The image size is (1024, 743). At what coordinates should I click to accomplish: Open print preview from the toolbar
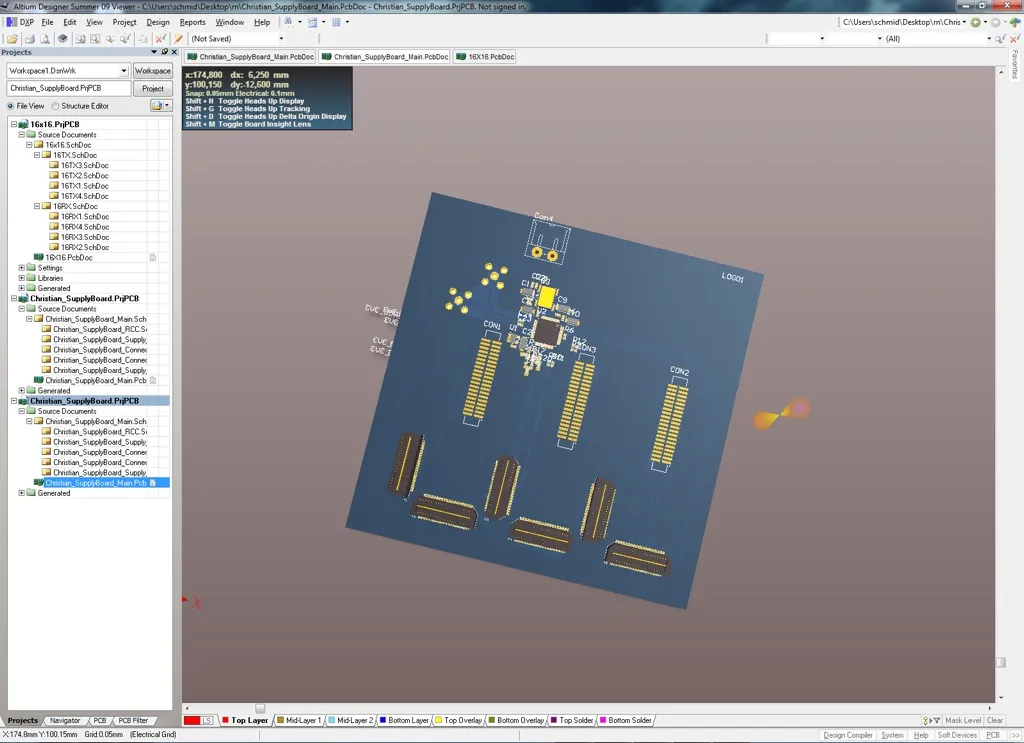(x=45, y=39)
